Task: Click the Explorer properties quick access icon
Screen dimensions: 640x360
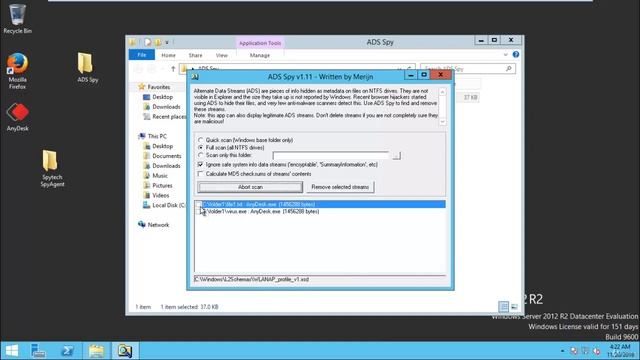Action: pos(148,42)
